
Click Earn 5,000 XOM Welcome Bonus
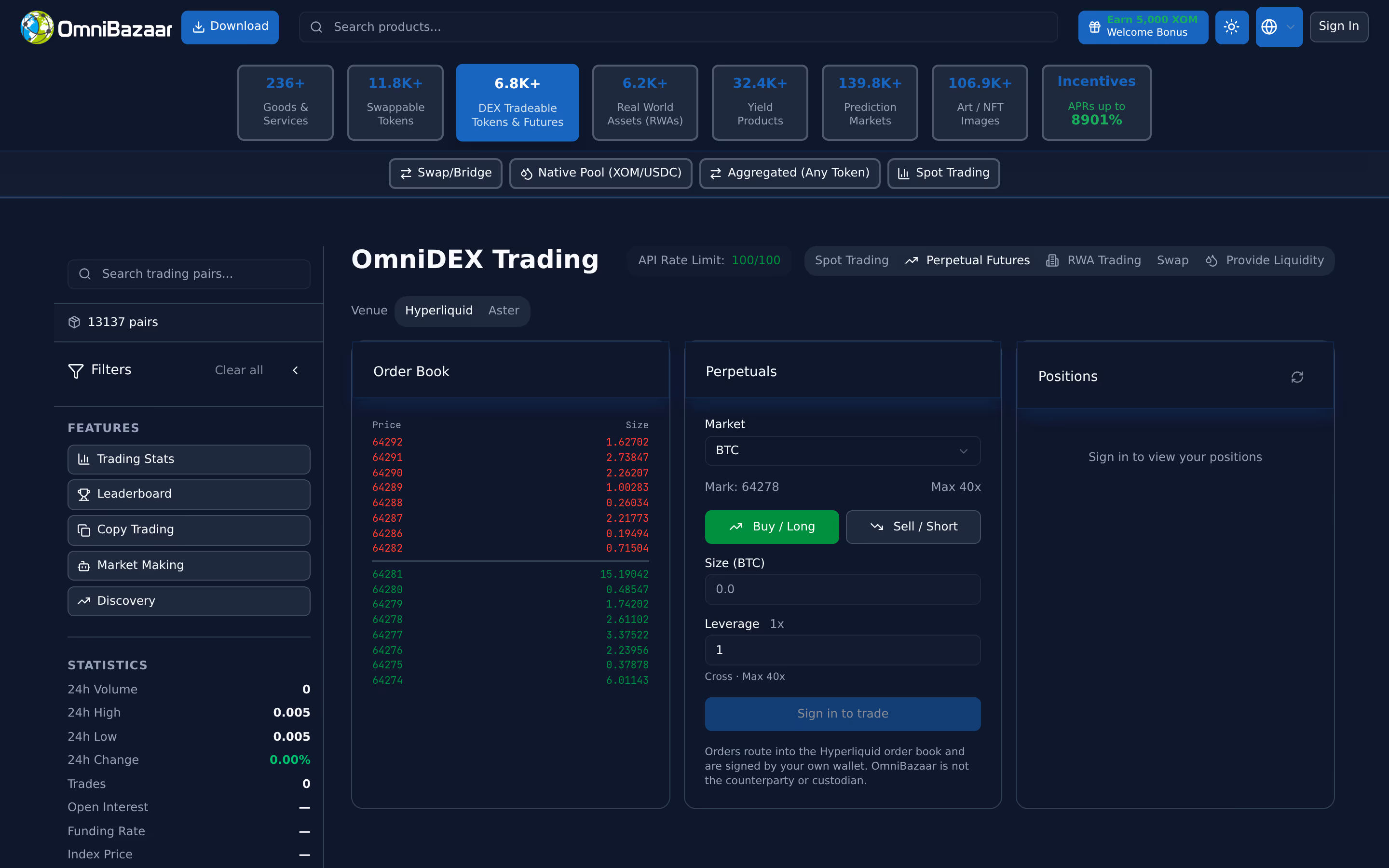1143,27
